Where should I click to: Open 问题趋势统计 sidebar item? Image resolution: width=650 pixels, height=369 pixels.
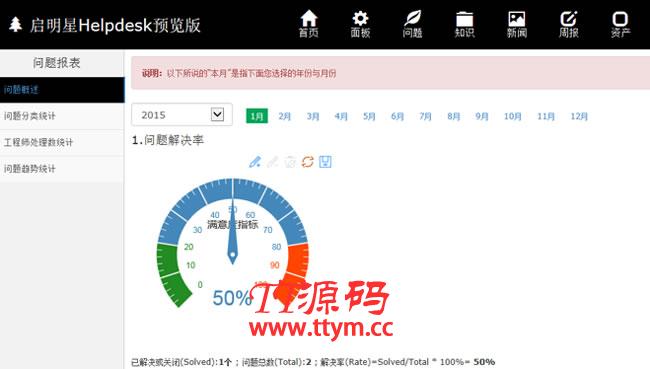pyautogui.click(x=62, y=169)
